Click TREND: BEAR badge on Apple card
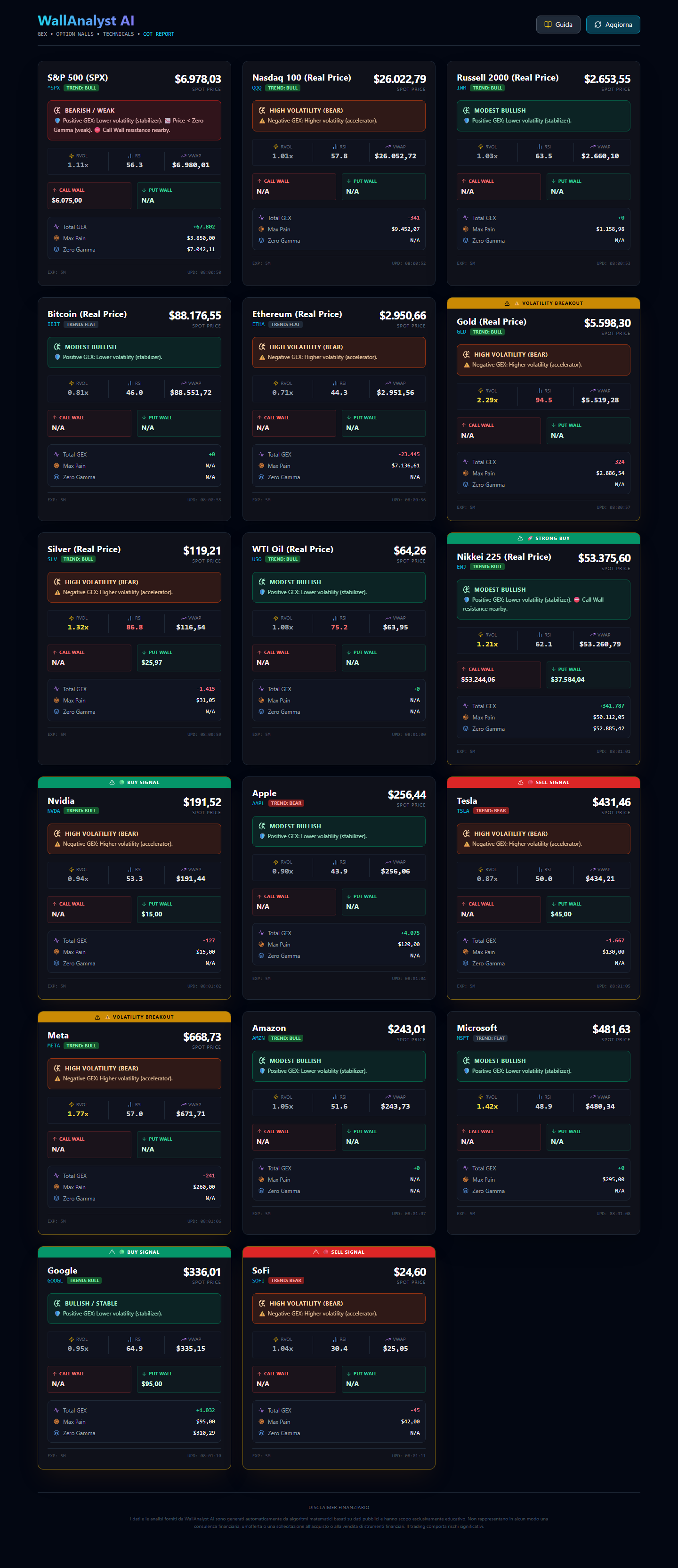 click(286, 803)
